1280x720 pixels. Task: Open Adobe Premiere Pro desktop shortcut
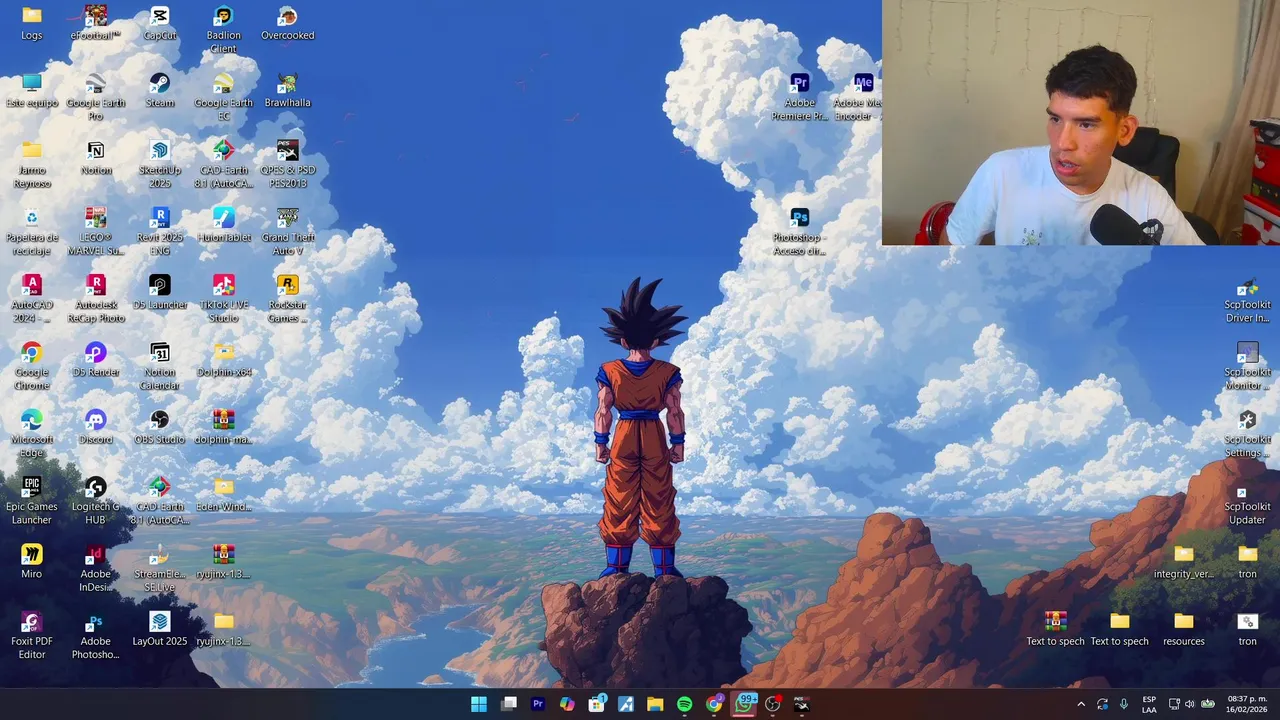800,97
